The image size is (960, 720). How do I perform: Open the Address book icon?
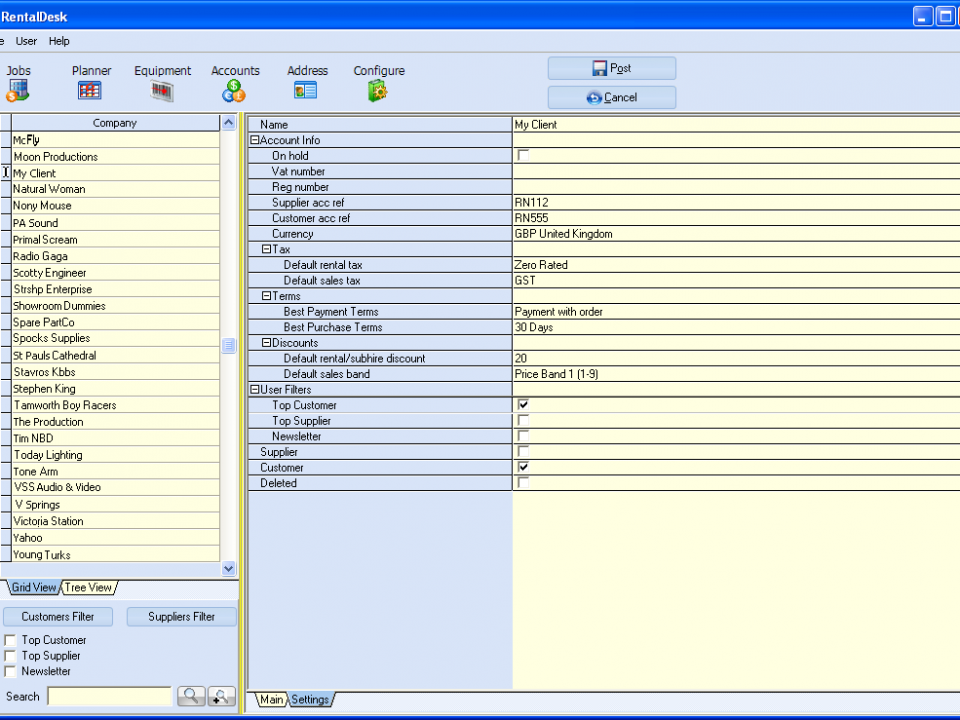click(306, 91)
